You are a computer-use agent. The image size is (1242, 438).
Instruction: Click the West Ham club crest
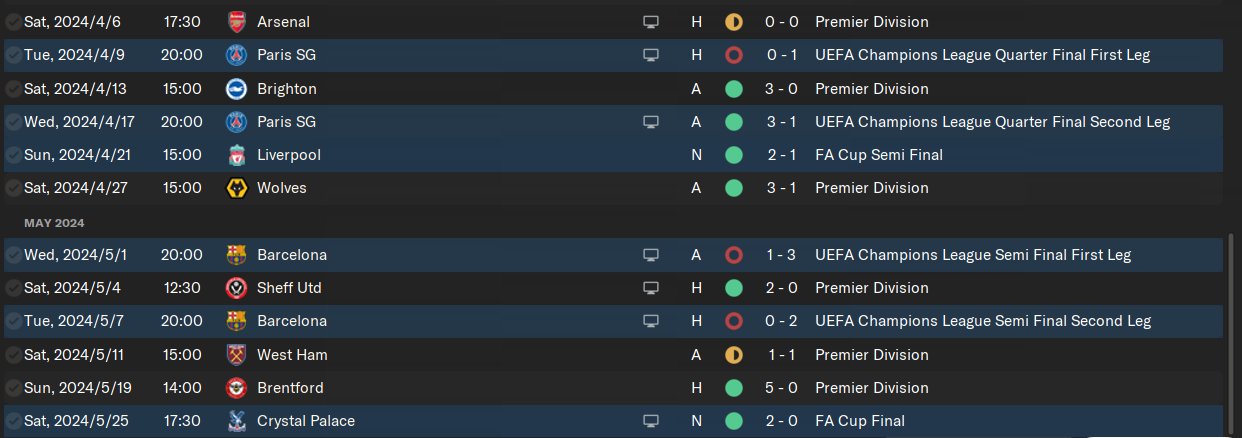pyautogui.click(x=236, y=355)
